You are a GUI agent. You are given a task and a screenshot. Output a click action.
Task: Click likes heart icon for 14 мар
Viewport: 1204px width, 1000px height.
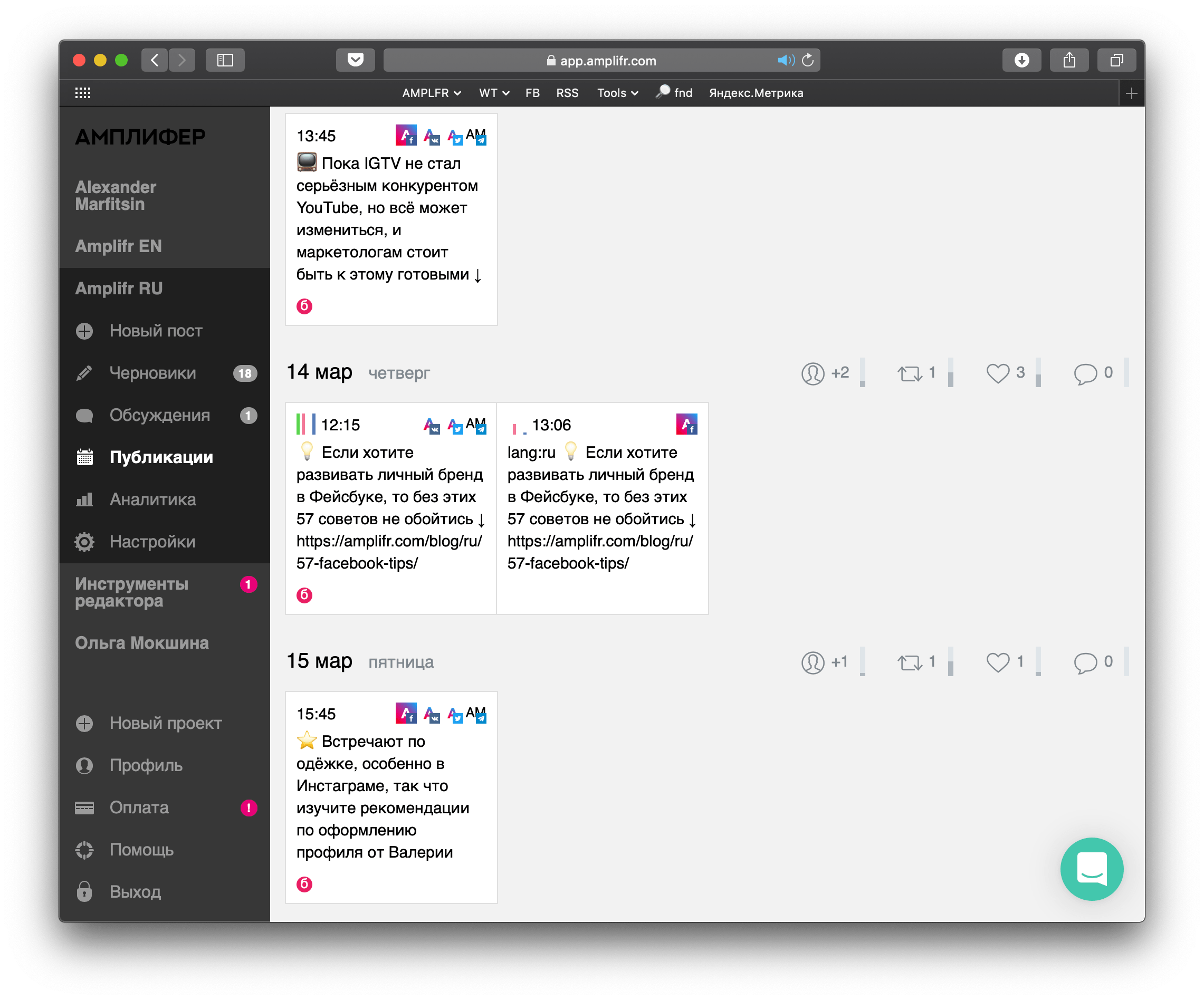click(x=998, y=373)
